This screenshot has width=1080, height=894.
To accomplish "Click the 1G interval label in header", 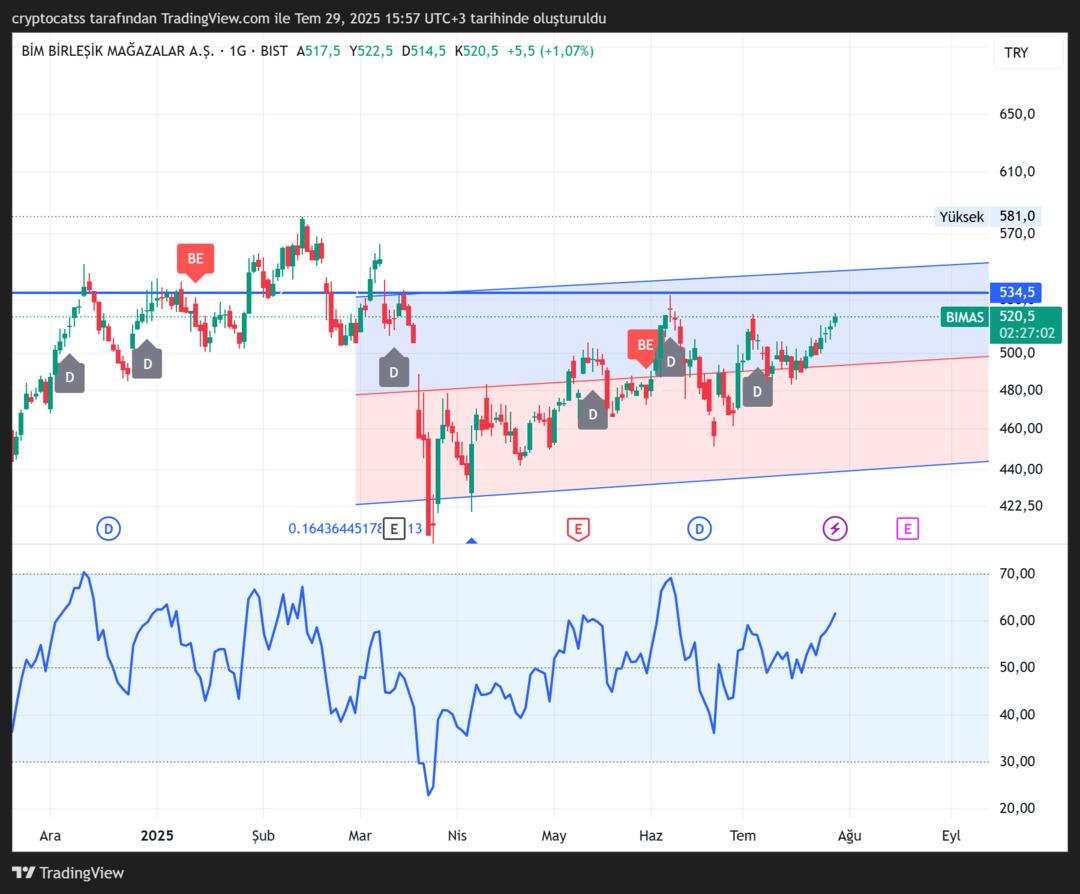I will pyautogui.click(x=238, y=51).
